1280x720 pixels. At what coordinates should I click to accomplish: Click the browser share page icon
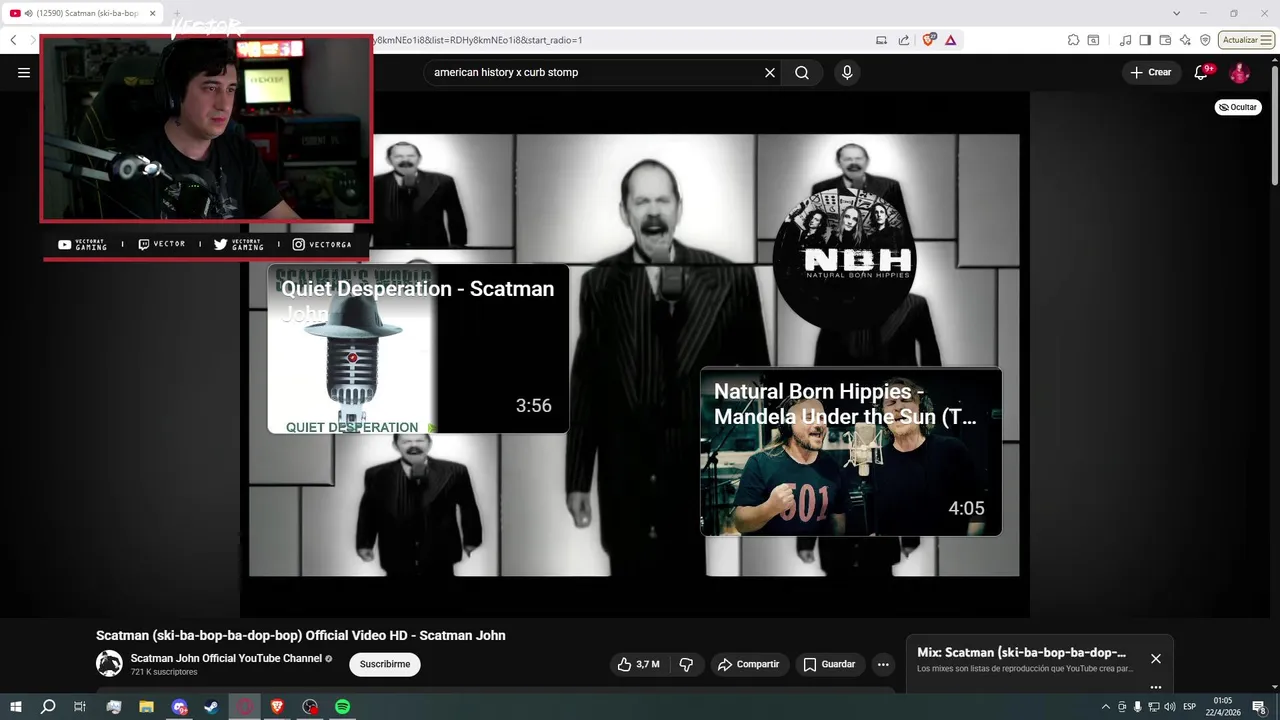(904, 40)
